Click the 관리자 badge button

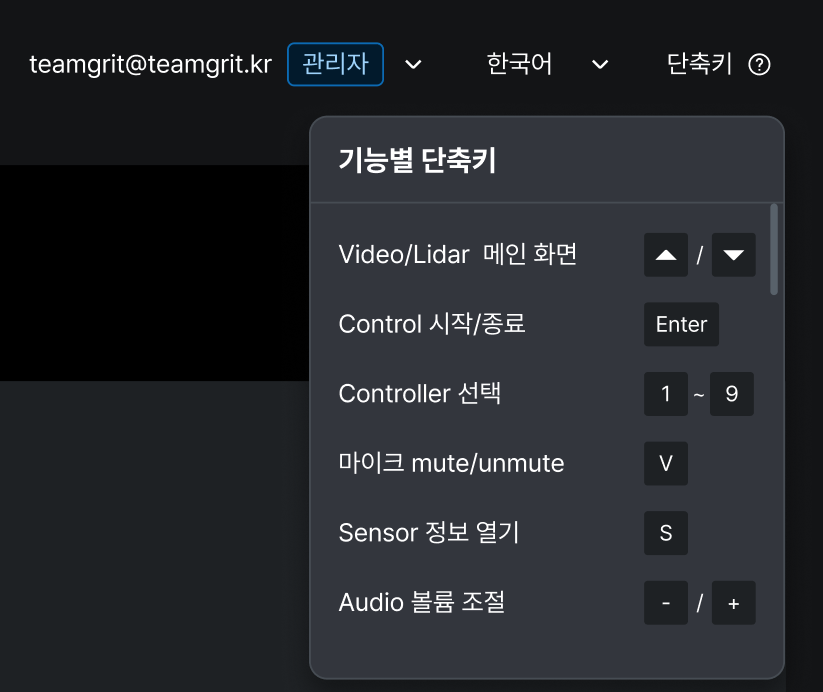[x=335, y=64]
